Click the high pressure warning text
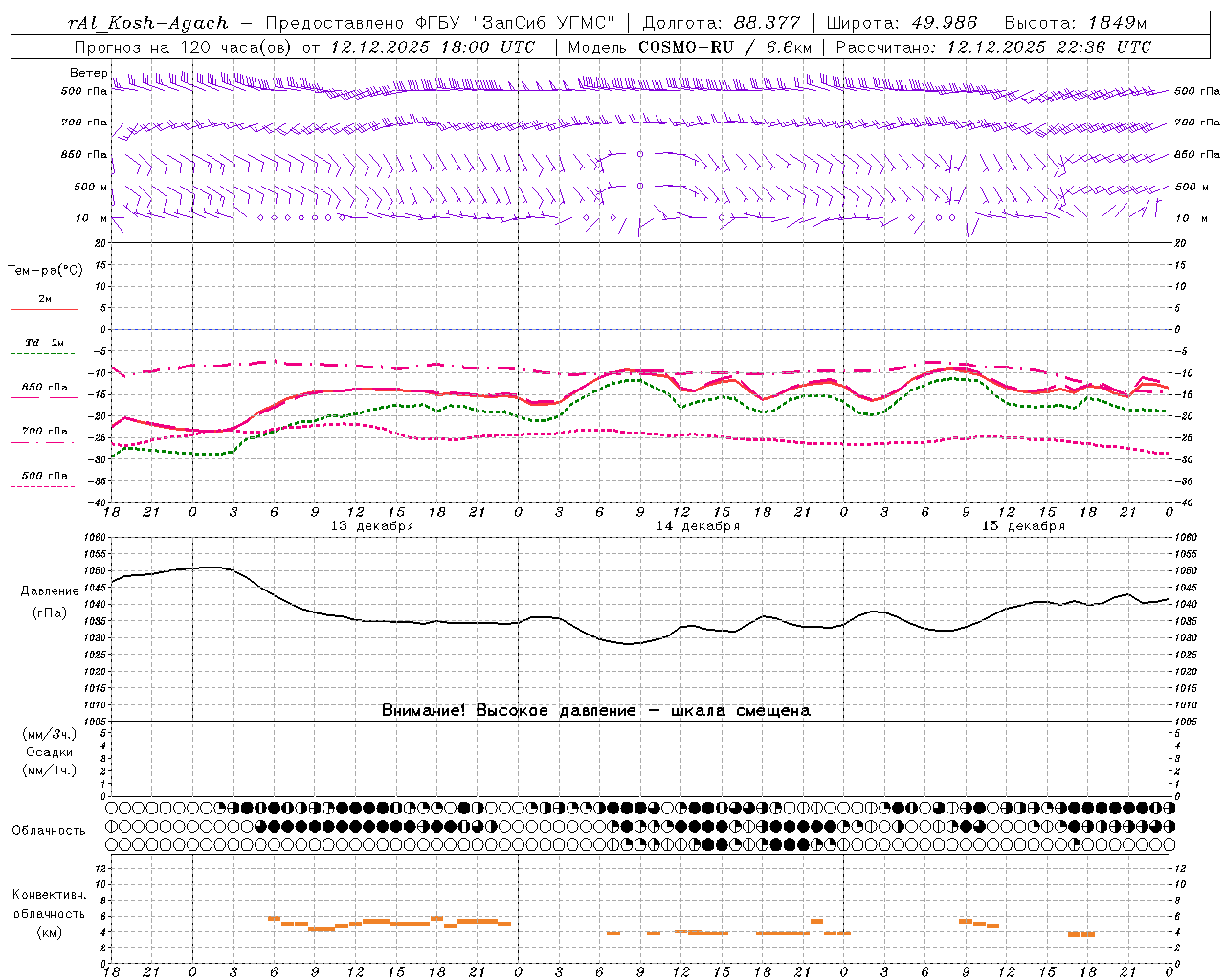1225x980 pixels. (x=596, y=710)
